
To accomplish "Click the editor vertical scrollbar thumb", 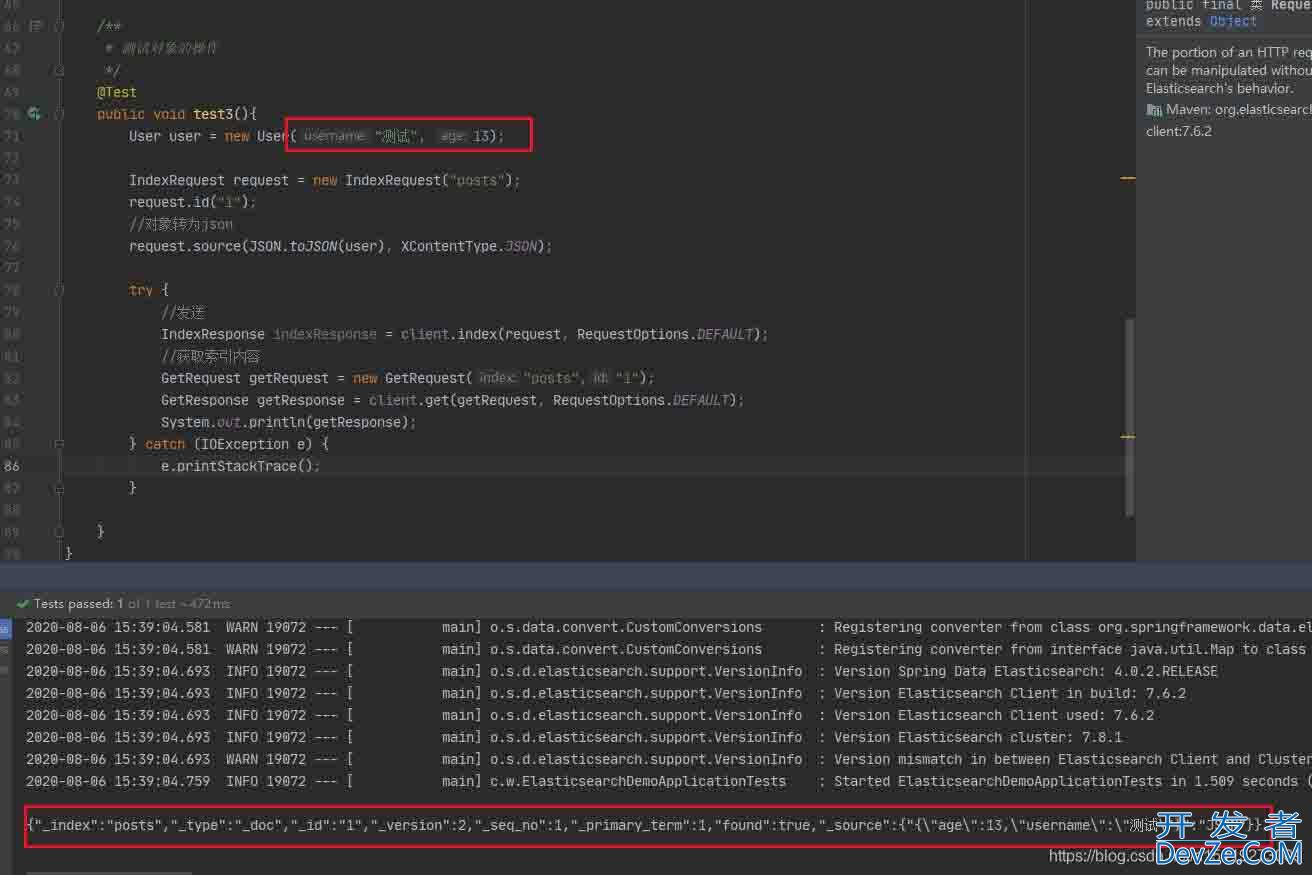I will pos(1130,418).
